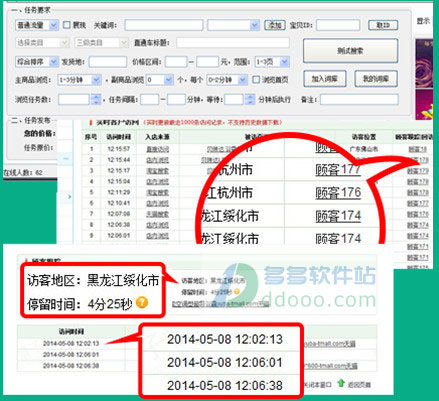Image resolution: width=439 pixels, height=401 pixels.
Task: Open the 普通流量 traffic type dropdown
Action: [x=37, y=25]
